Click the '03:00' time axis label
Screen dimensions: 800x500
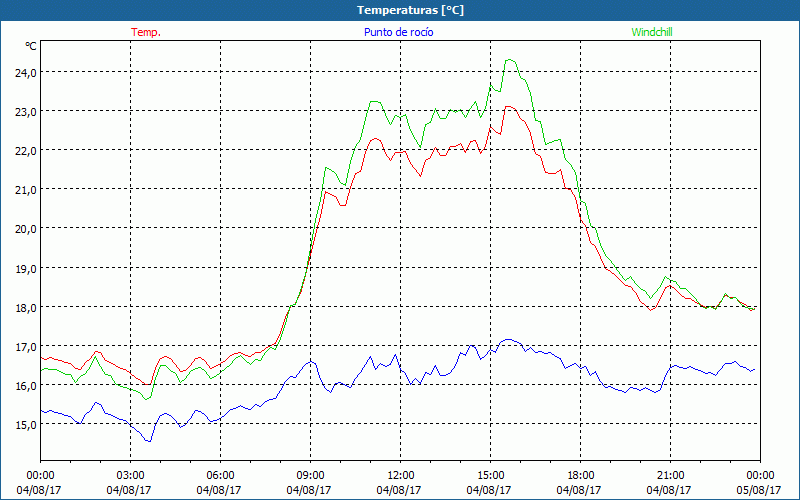click(x=130, y=476)
